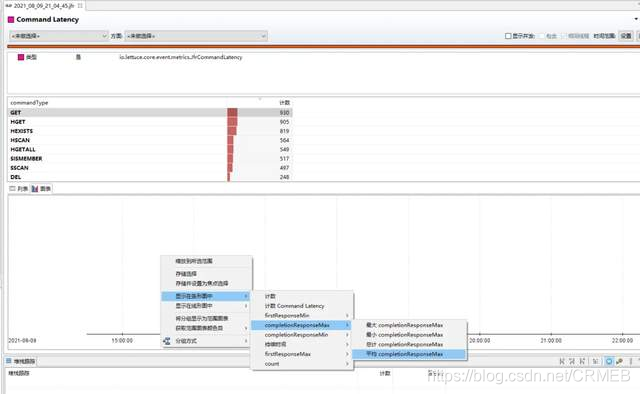This screenshot has width=640, height=394.
Task: Click the third stack trace frame navigation icon
Action: click(582, 361)
